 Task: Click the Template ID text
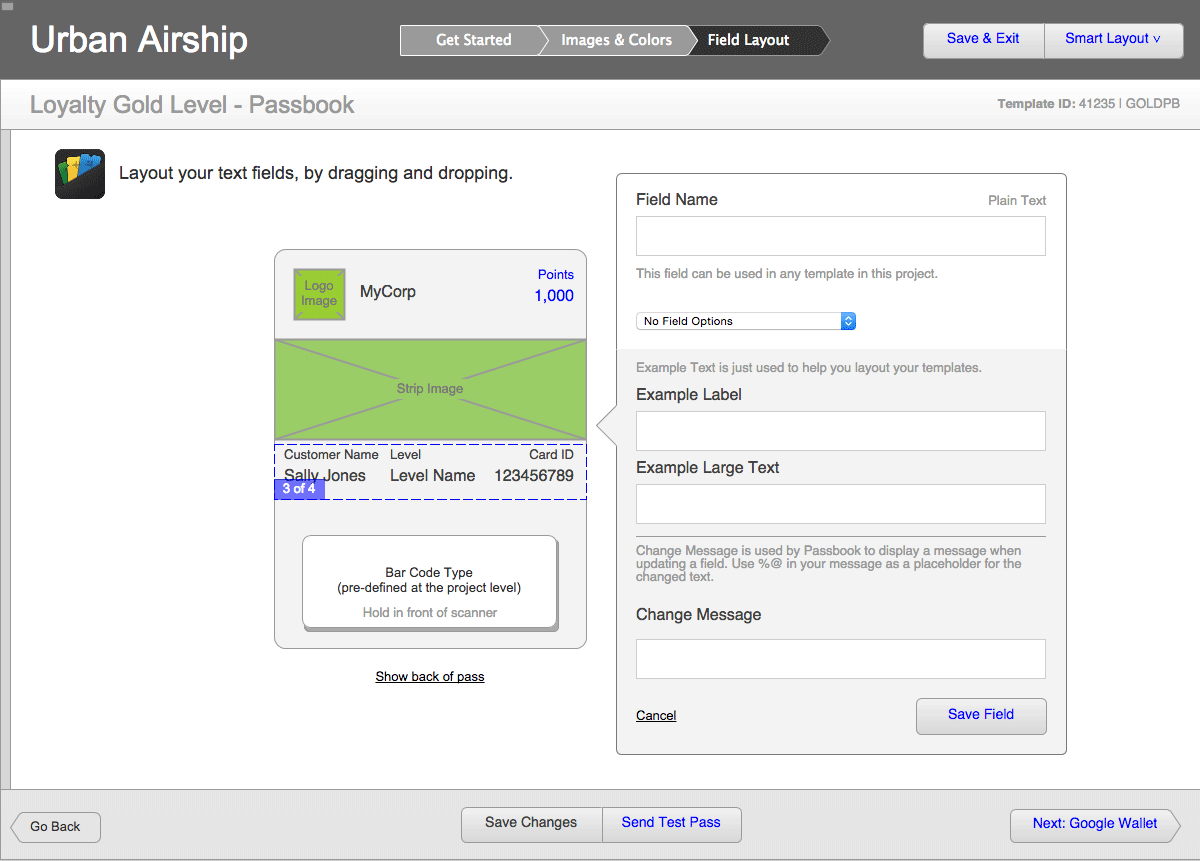pos(1088,104)
